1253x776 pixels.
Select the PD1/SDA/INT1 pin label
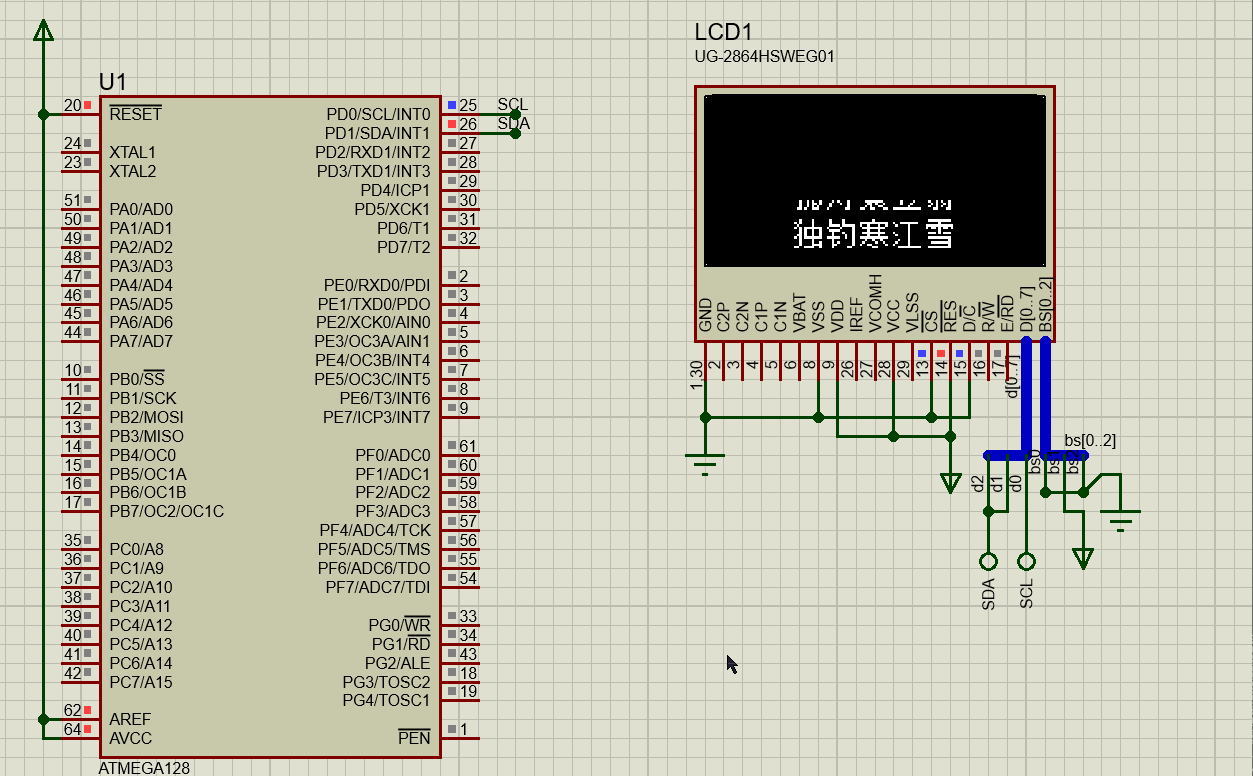[x=378, y=133]
